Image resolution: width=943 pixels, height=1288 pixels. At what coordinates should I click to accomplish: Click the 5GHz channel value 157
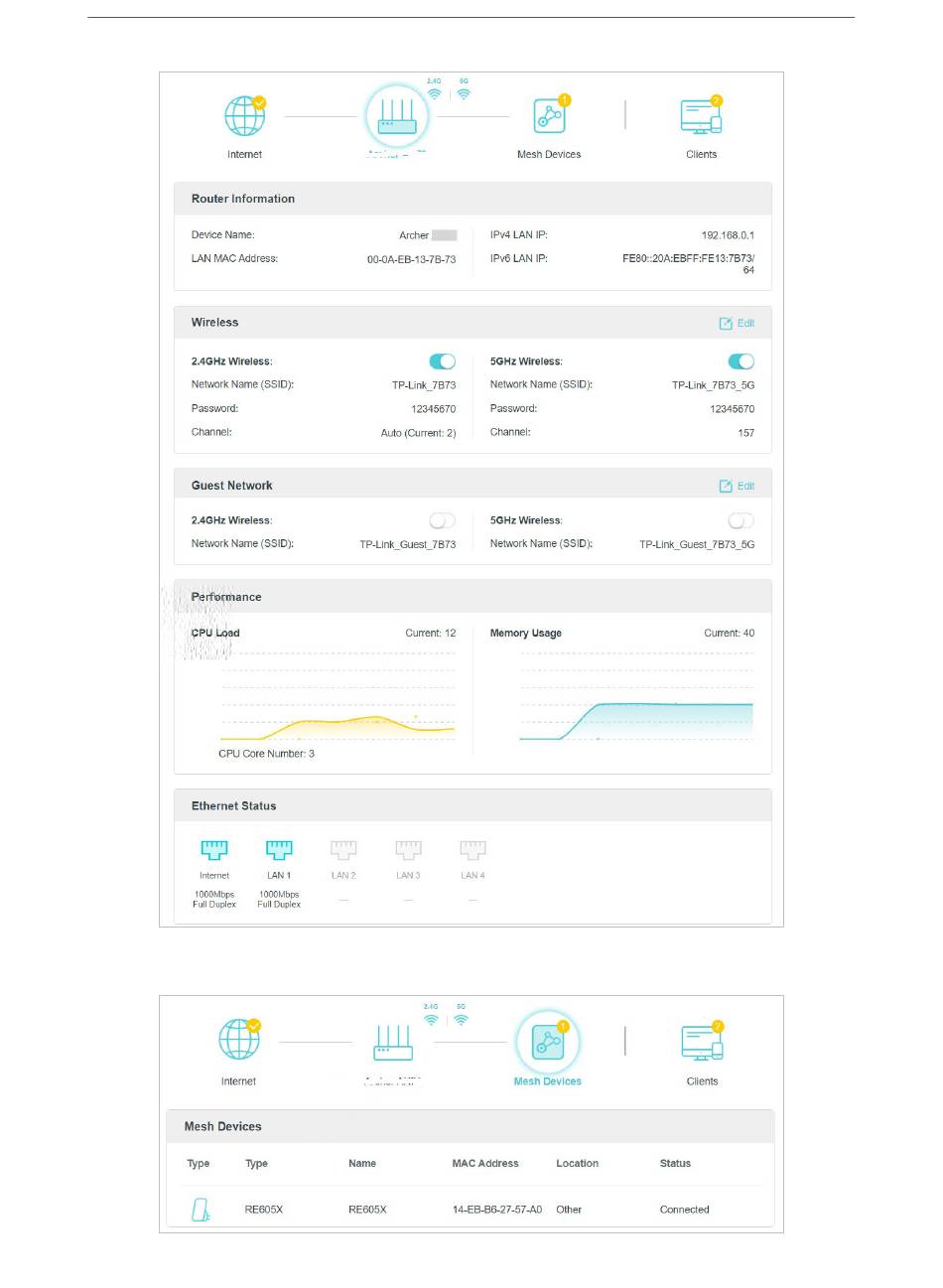[x=746, y=433]
